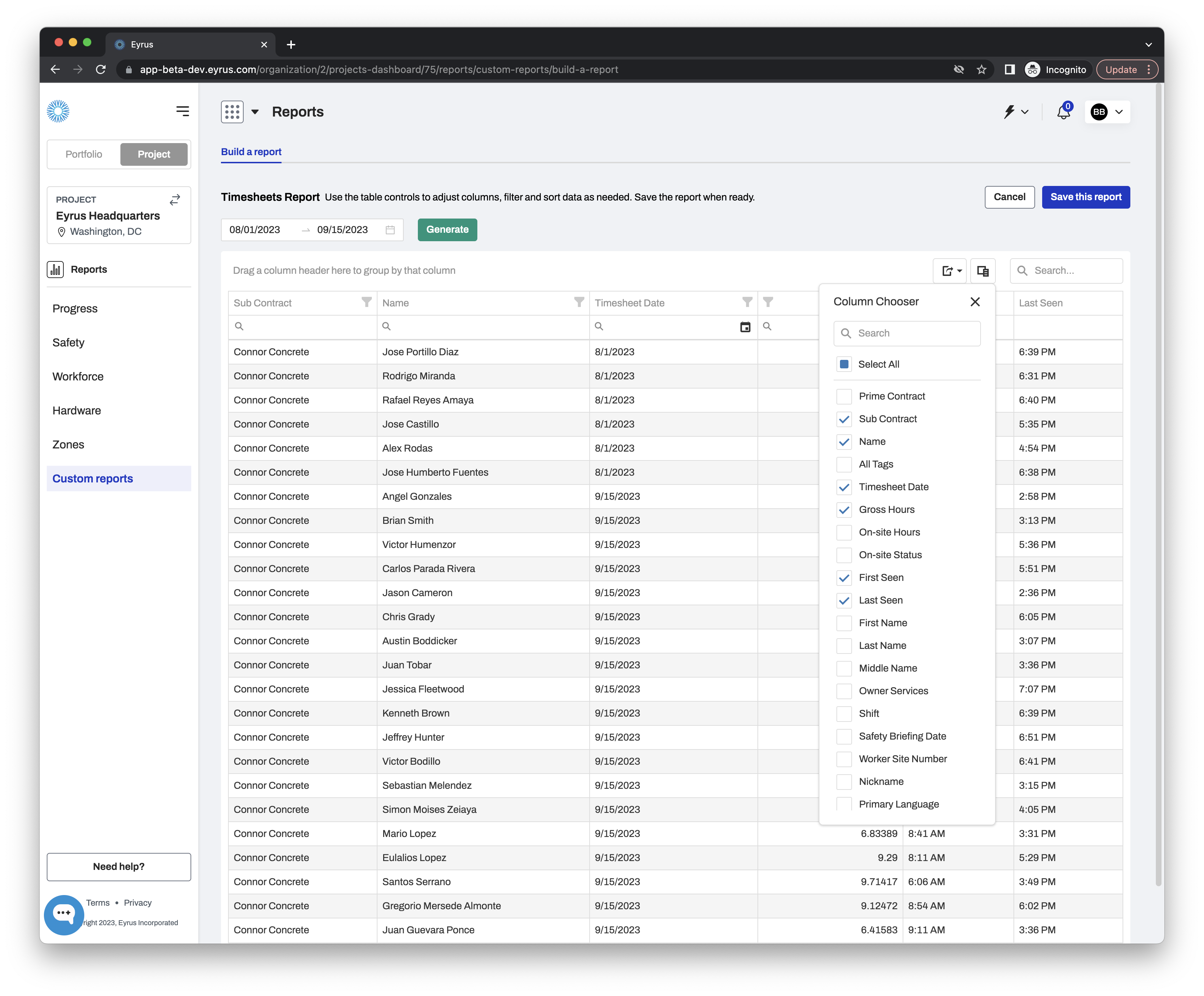Enable the Shift column checkbox

pyautogui.click(x=844, y=713)
